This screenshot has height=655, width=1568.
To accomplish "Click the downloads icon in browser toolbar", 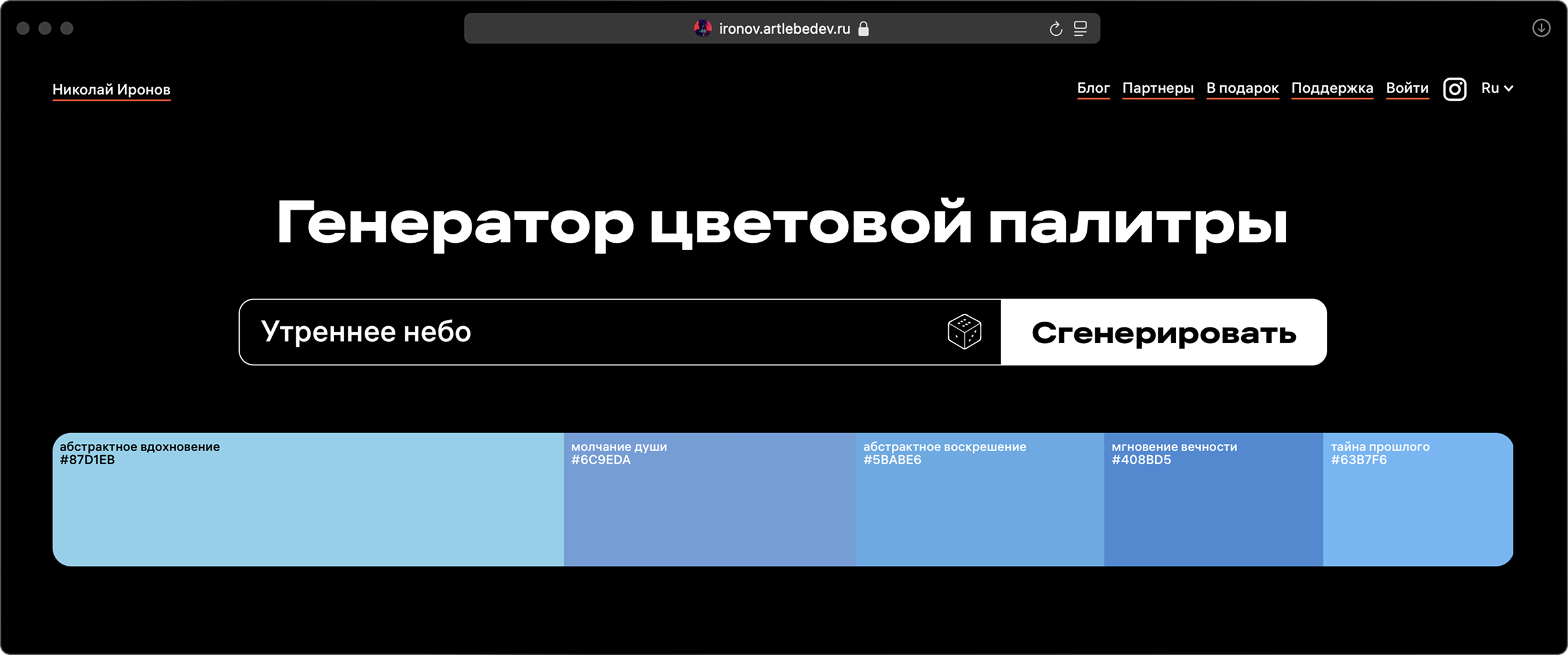I will click(x=1541, y=28).
